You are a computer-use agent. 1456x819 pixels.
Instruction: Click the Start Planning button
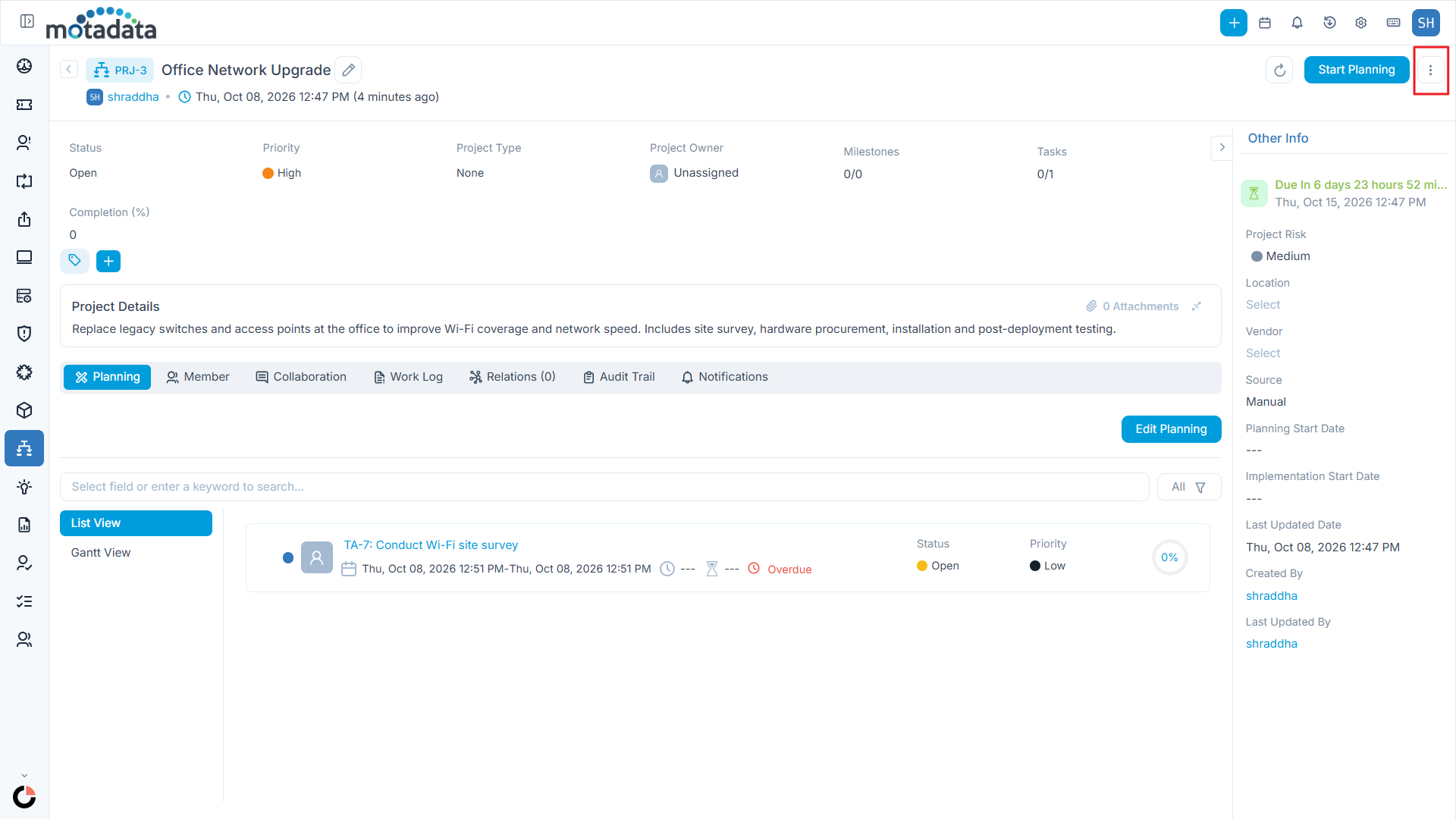[1357, 70]
